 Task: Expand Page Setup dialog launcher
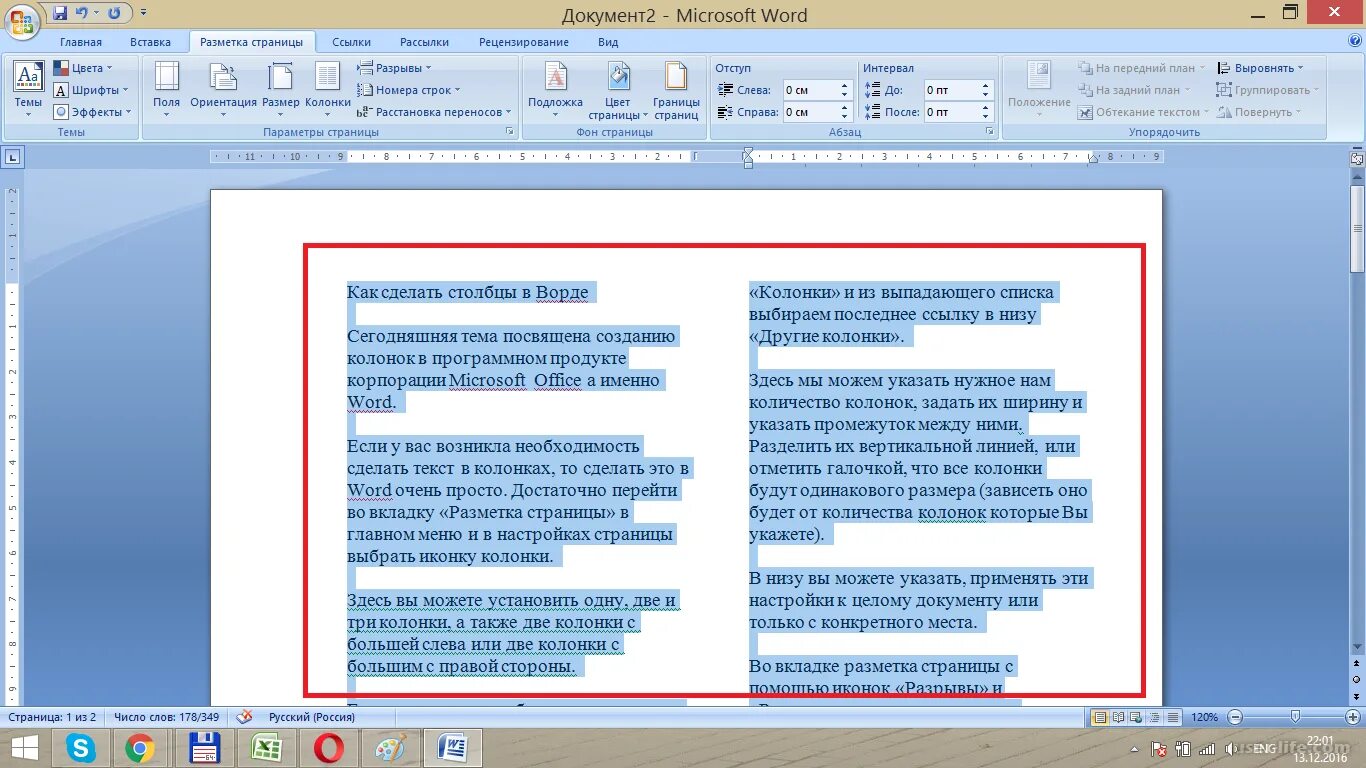point(509,132)
